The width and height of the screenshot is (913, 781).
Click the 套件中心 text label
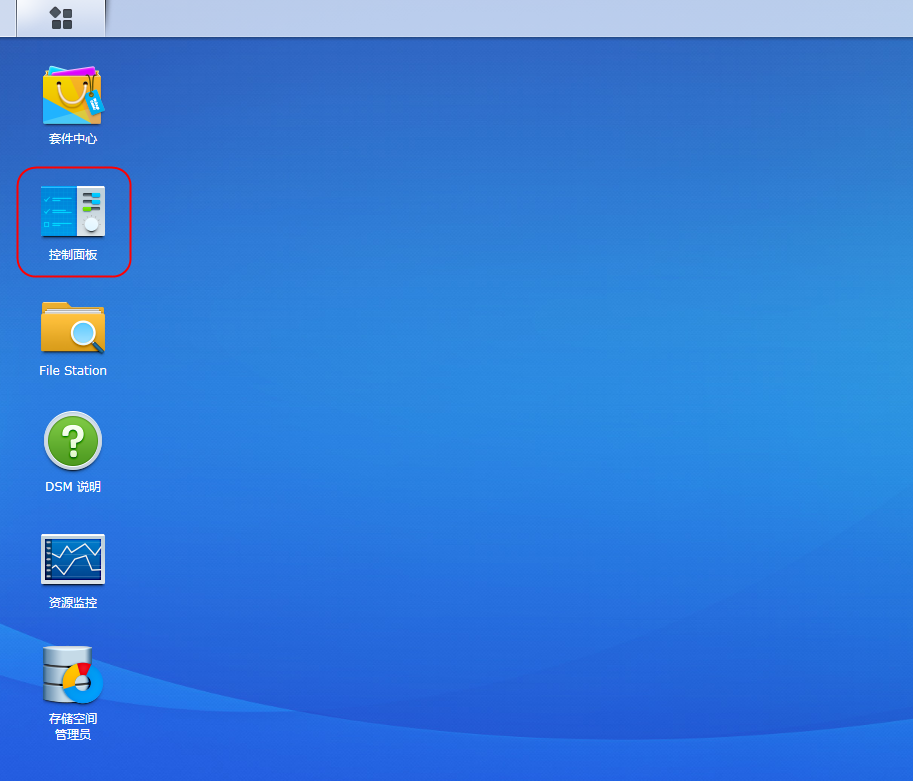click(x=73, y=139)
